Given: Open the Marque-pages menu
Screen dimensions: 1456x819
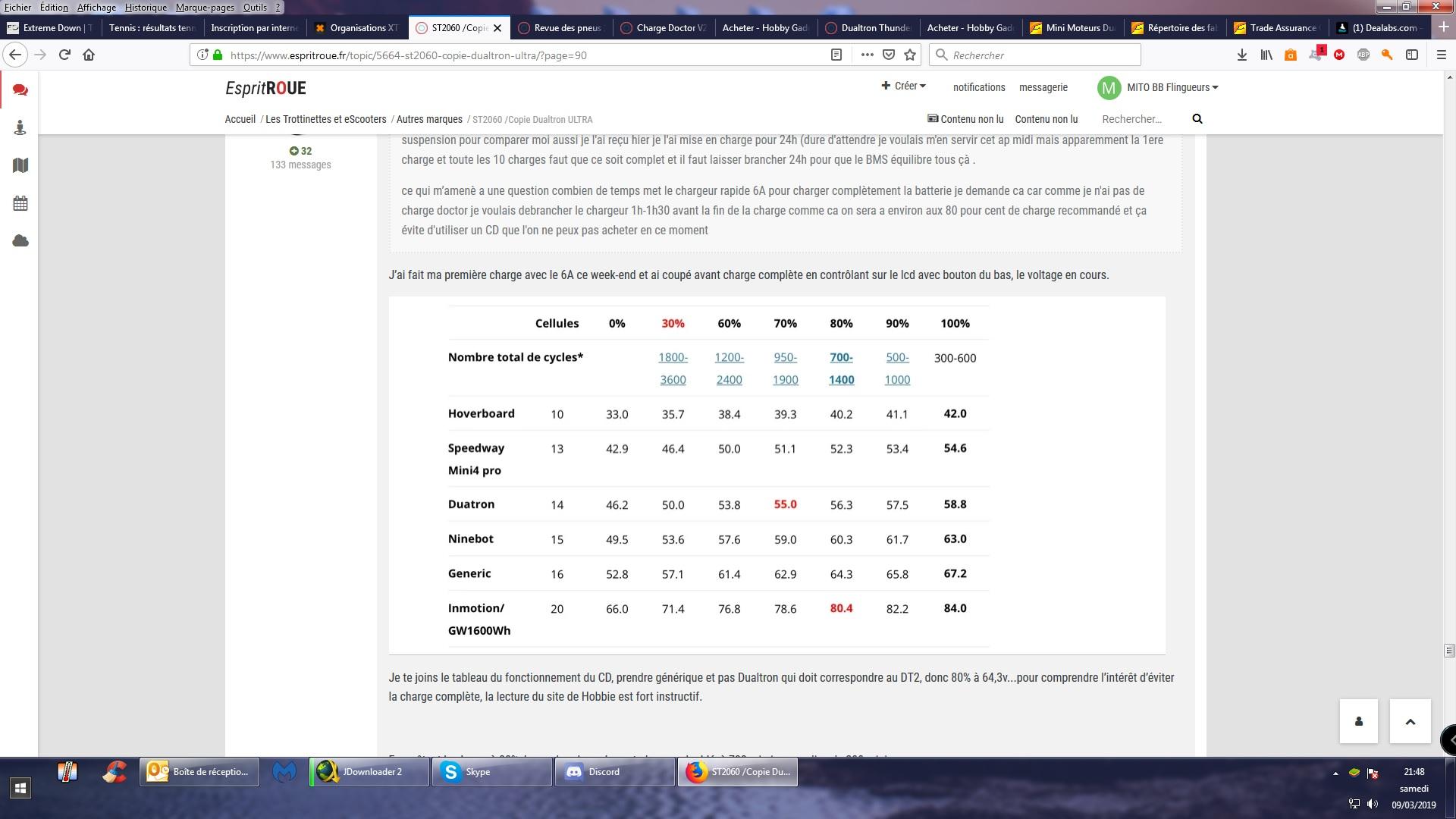Looking at the screenshot, I should point(205,7).
